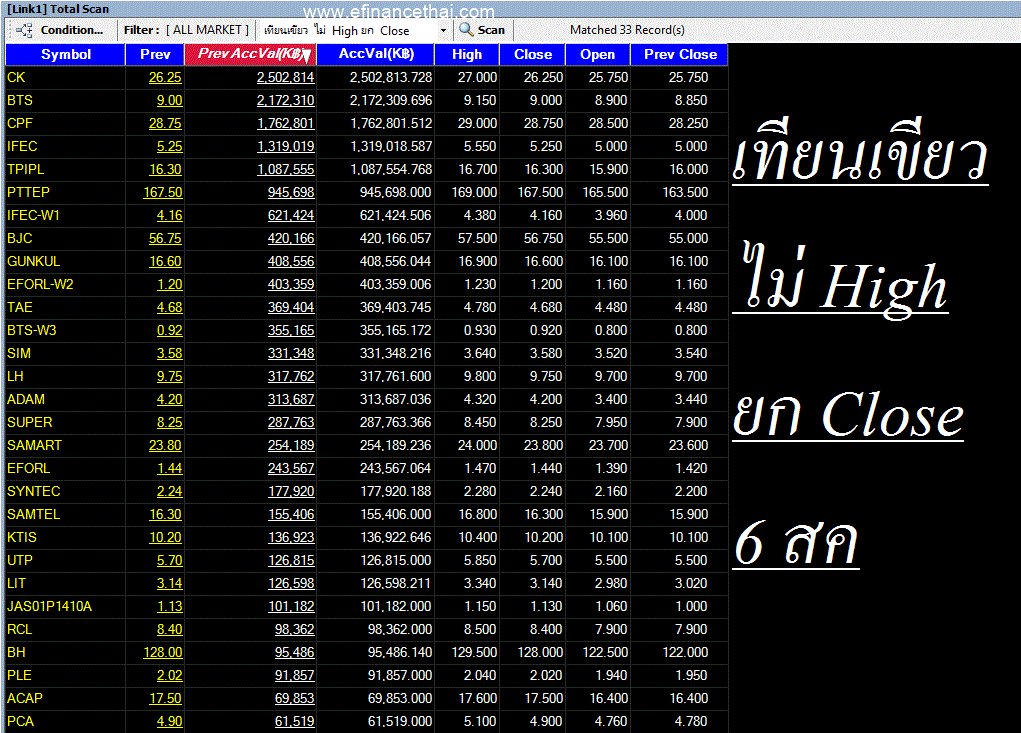This screenshot has width=1021, height=733.
Task: Click Open cell 122.500
Action: coord(605,652)
